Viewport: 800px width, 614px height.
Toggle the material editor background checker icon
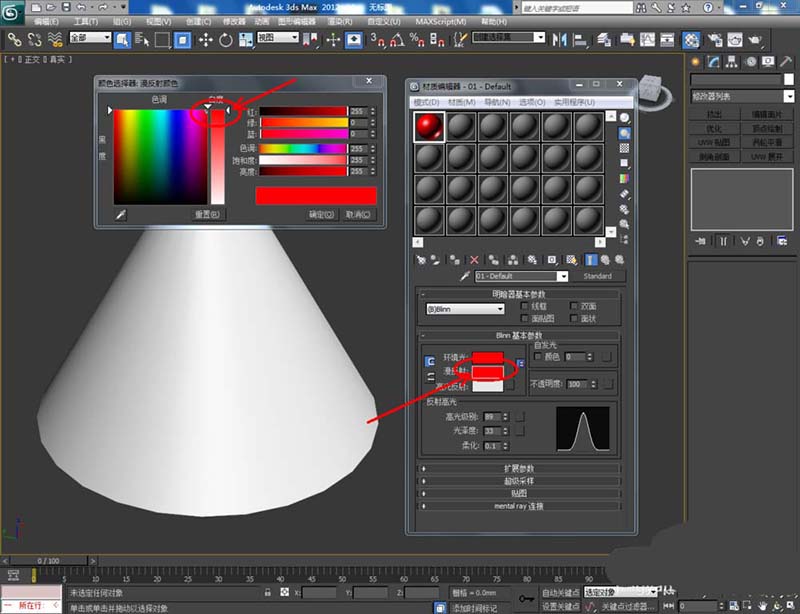click(625, 147)
